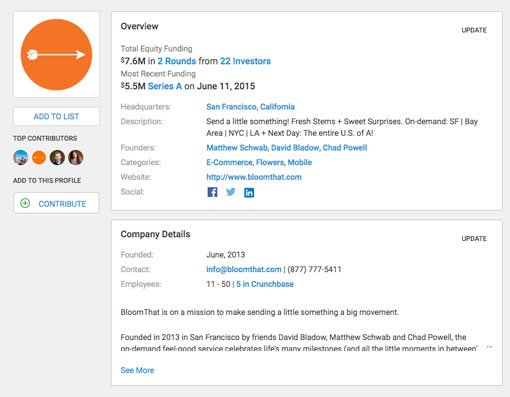Viewport: 510px width, 397px height.
Task: Open the E-Commerce category link
Action: [229, 162]
